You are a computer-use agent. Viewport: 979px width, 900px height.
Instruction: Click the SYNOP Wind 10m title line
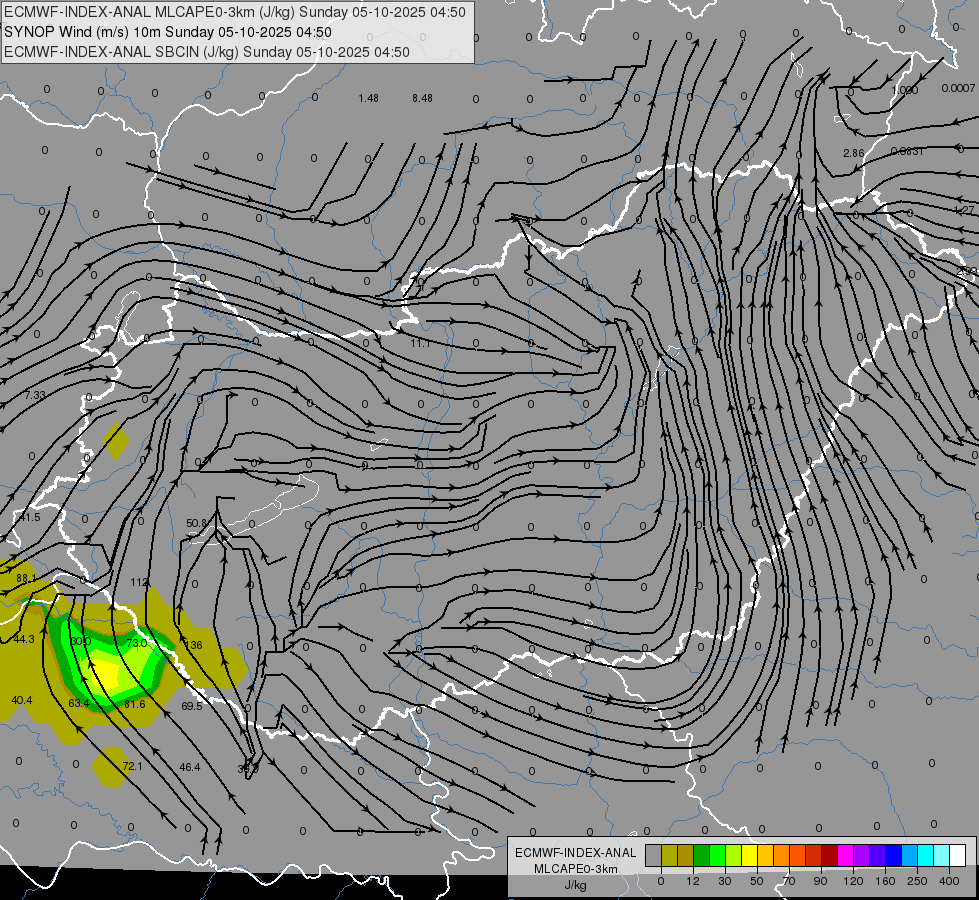pos(167,32)
